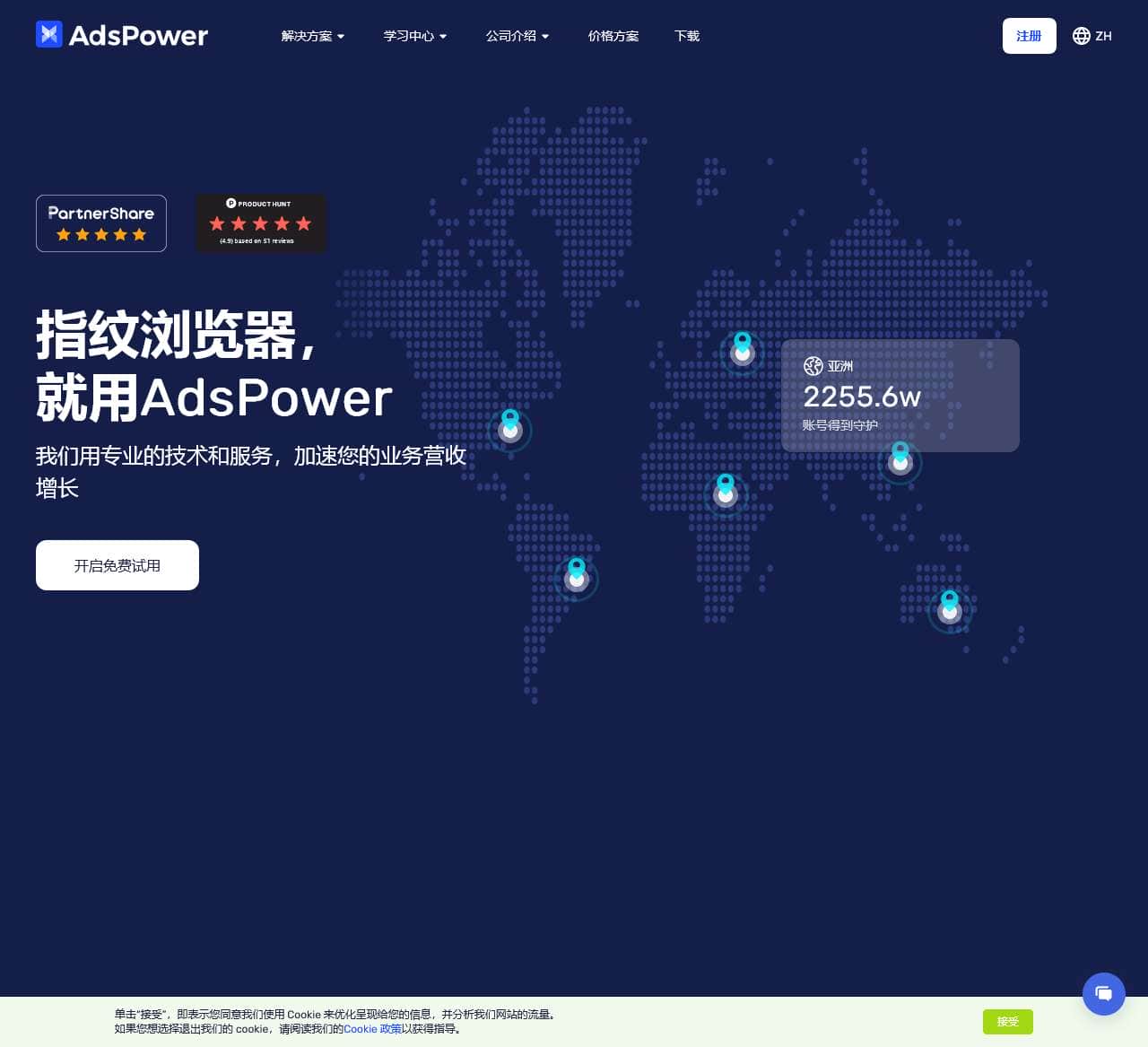The width and height of the screenshot is (1148, 1047).
Task: Click 开启免费试用 button
Action: point(117,565)
